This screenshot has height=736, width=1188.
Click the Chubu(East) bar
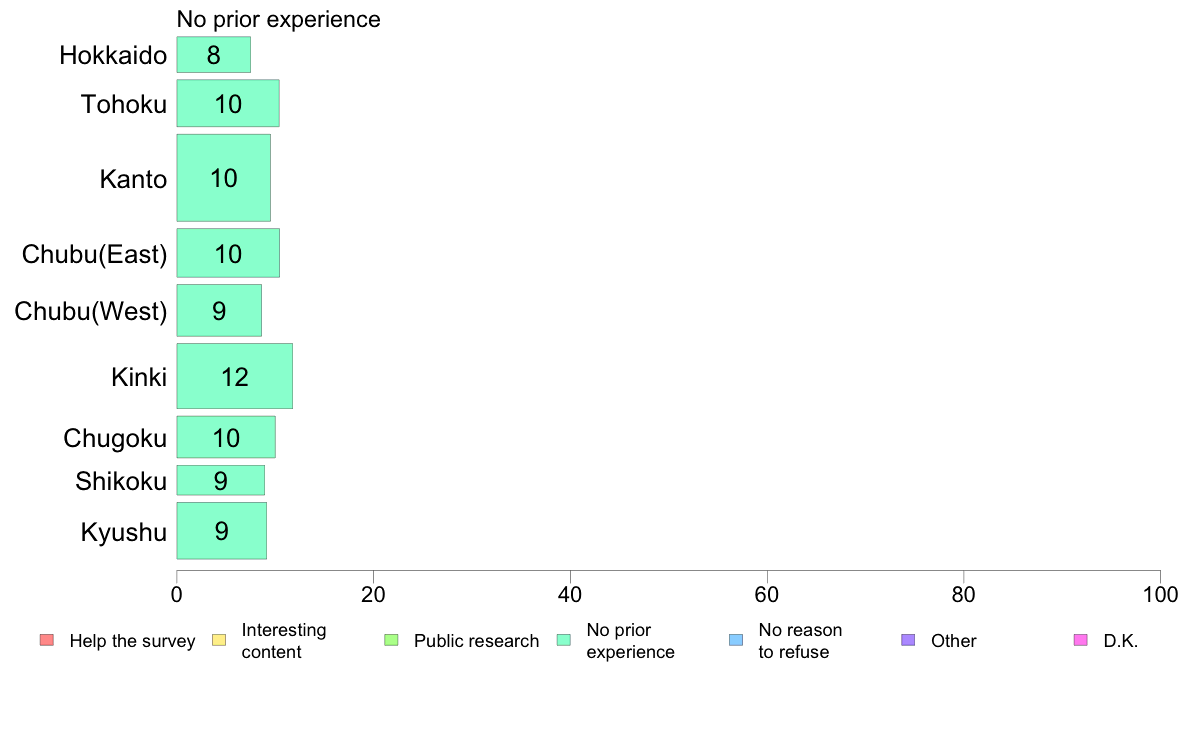tap(228, 253)
